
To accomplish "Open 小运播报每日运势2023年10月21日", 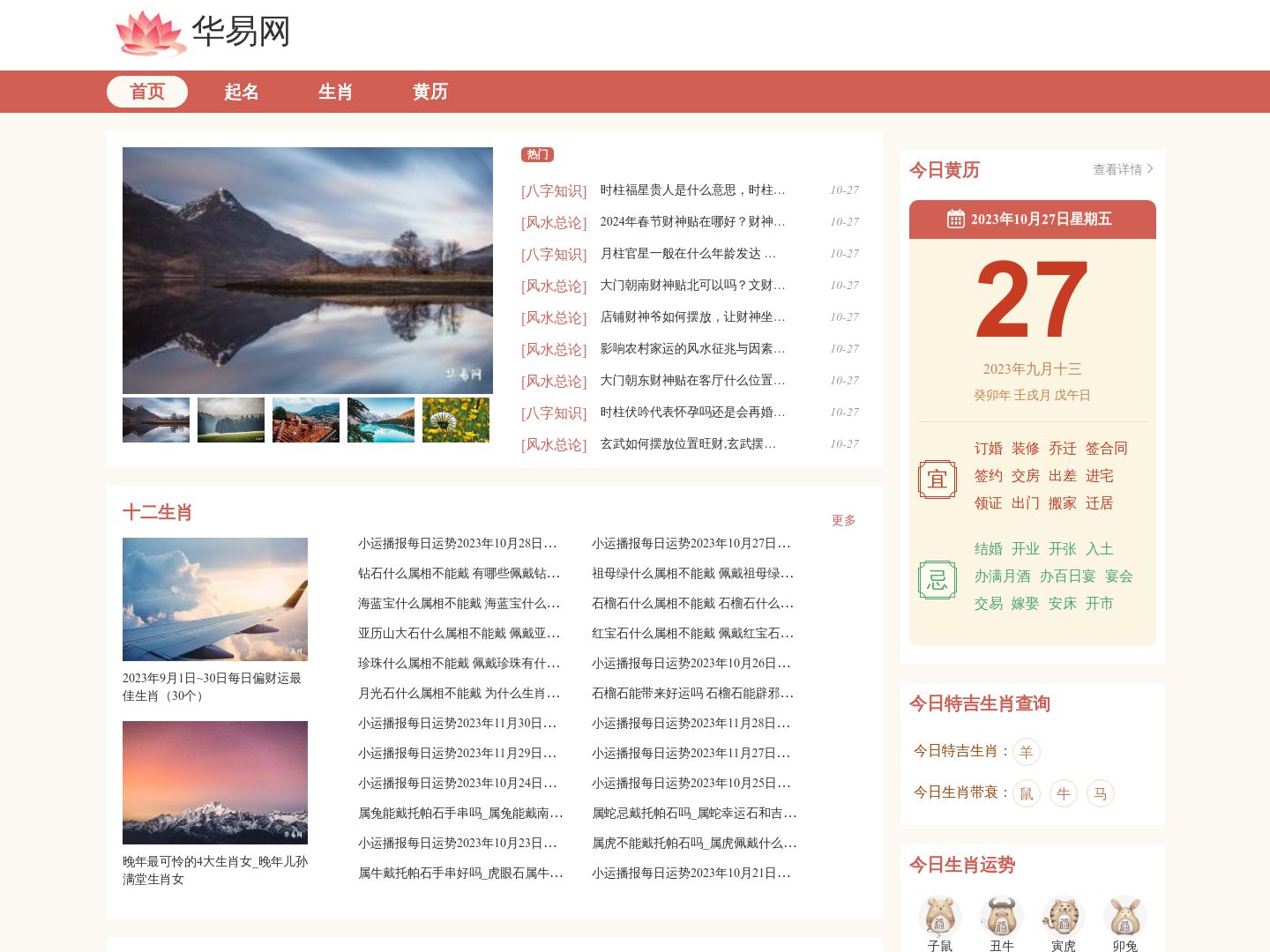I will point(691,874).
